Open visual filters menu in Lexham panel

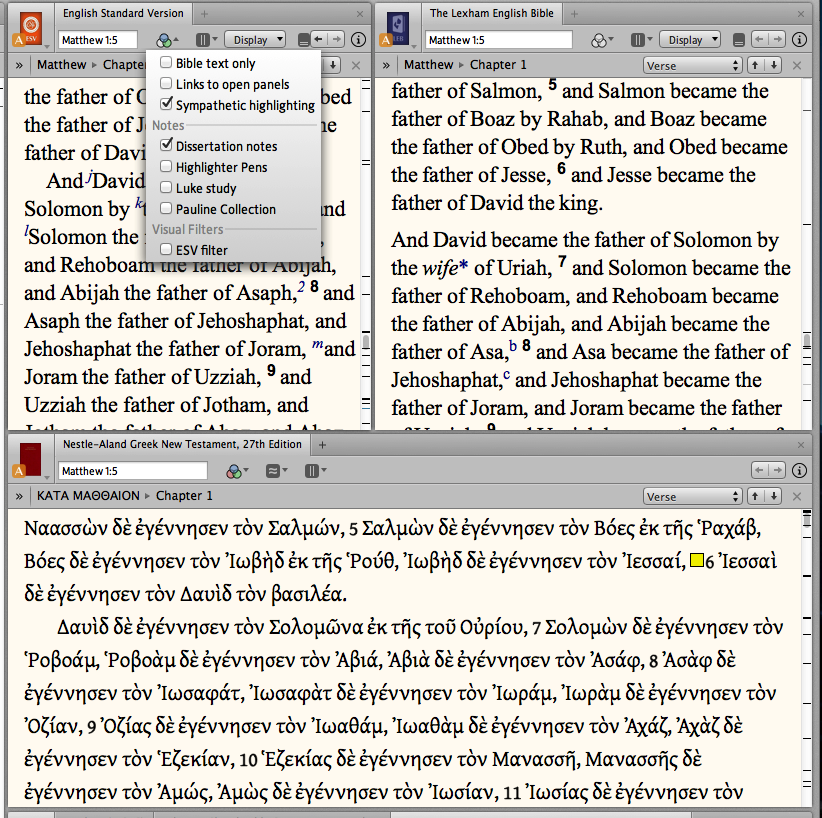(601, 40)
